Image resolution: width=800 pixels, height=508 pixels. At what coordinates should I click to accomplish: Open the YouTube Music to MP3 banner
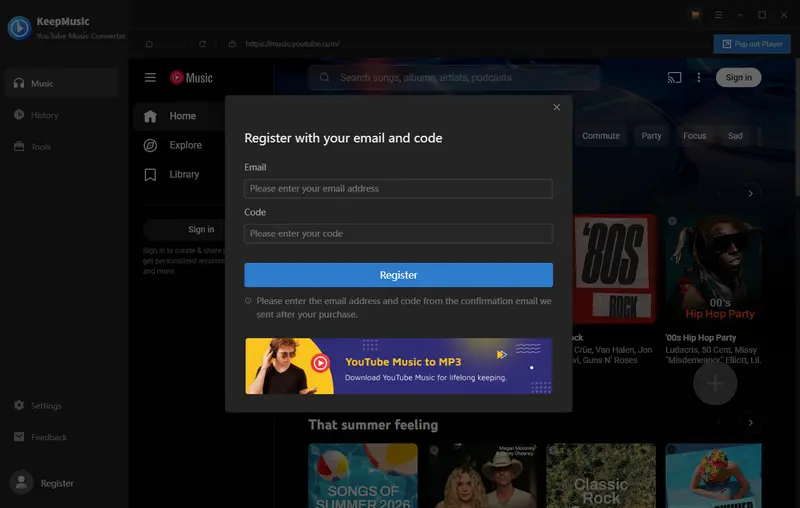click(x=398, y=366)
